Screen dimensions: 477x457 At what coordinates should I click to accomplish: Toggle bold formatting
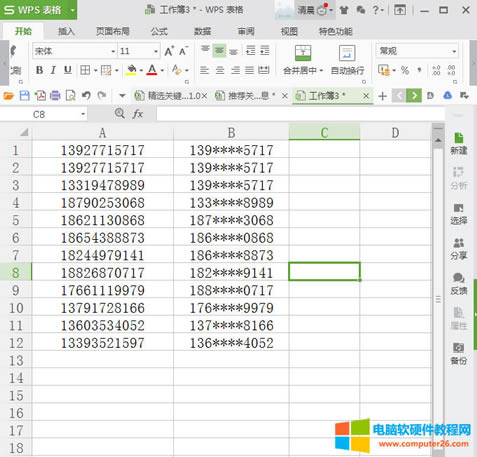pyautogui.click(x=39, y=70)
